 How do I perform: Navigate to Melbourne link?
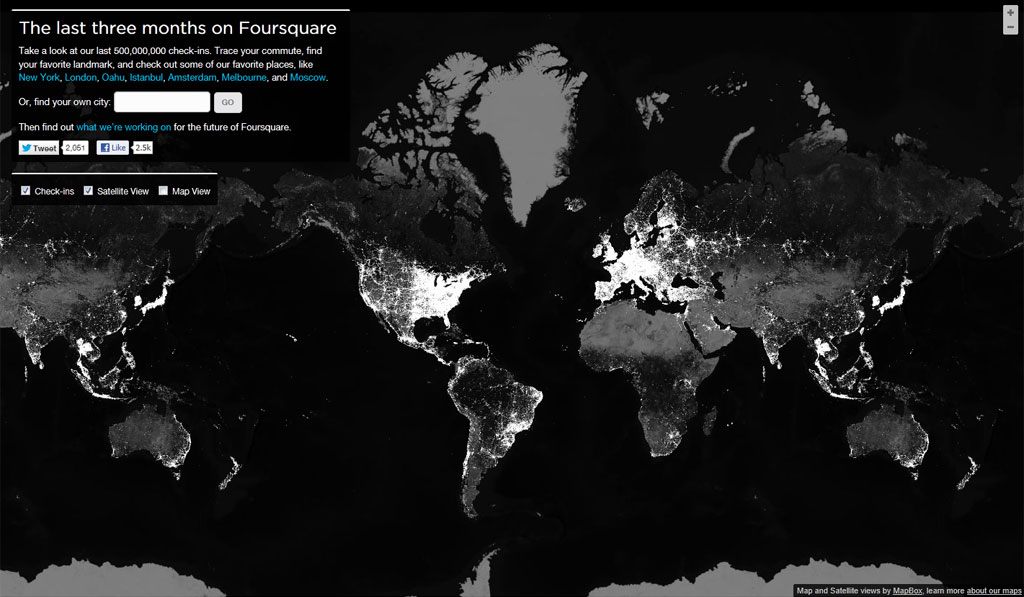tap(244, 77)
